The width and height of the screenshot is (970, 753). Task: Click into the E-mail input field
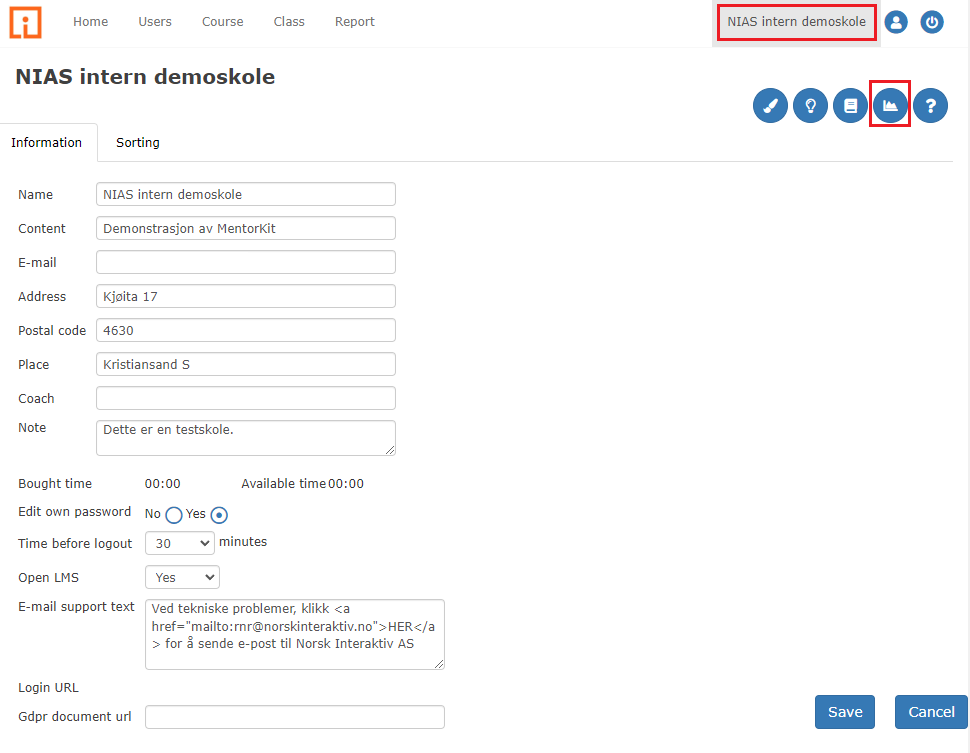246,262
